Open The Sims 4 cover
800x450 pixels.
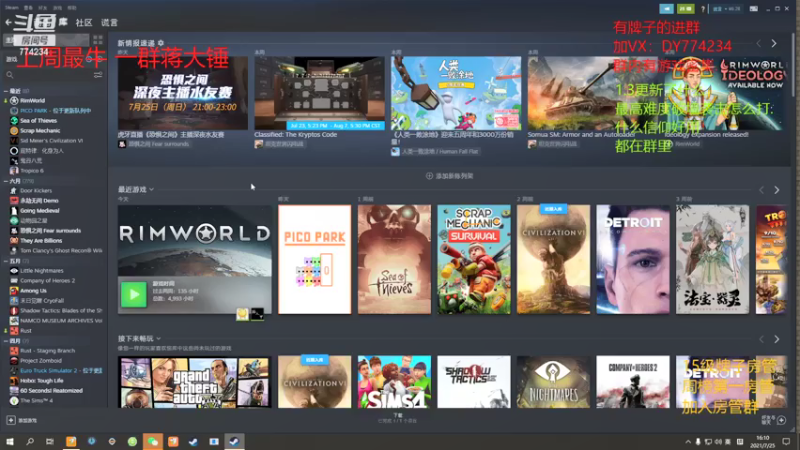coord(394,382)
